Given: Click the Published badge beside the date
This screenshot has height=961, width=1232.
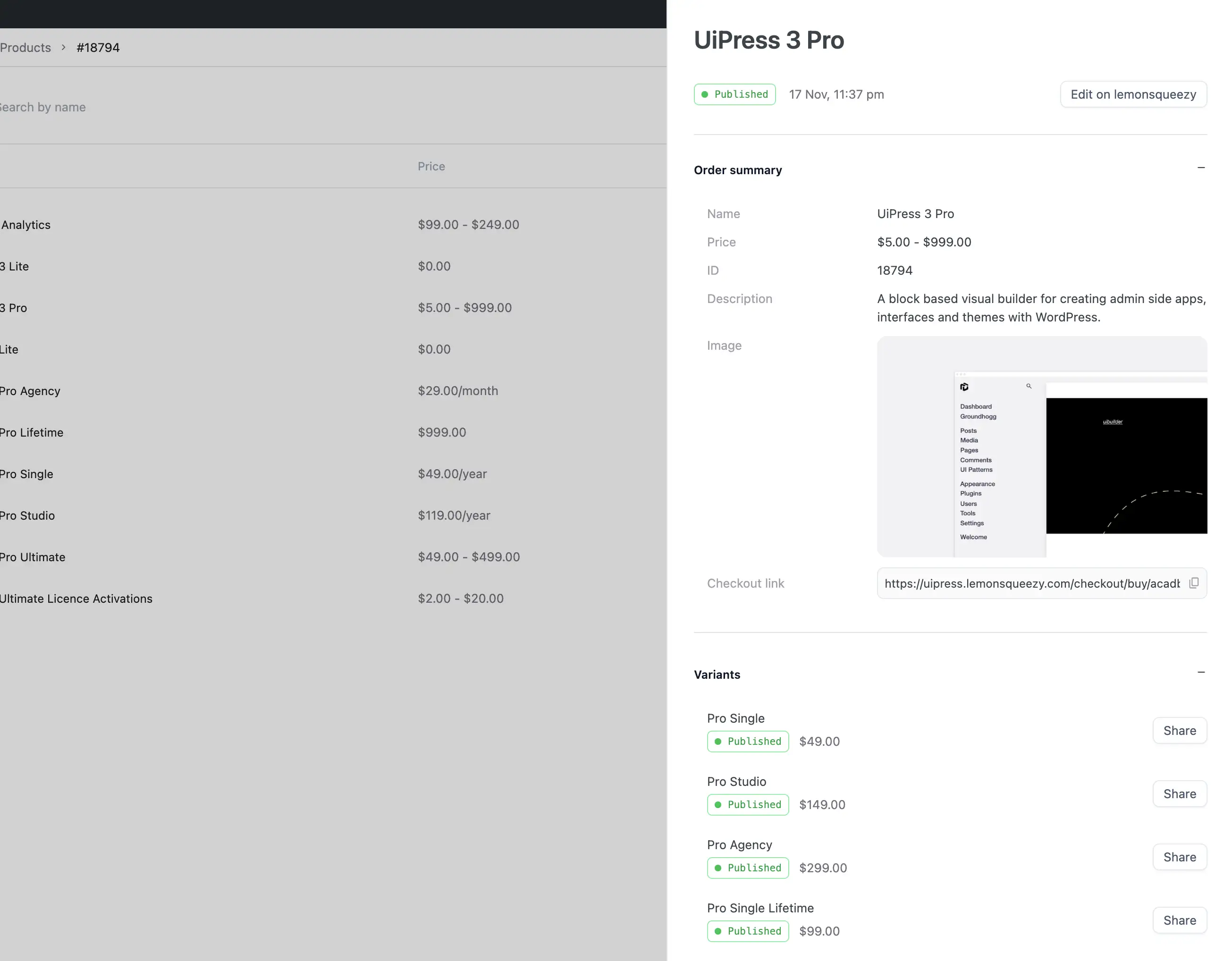Looking at the screenshot, I should [x=734, y=94].
